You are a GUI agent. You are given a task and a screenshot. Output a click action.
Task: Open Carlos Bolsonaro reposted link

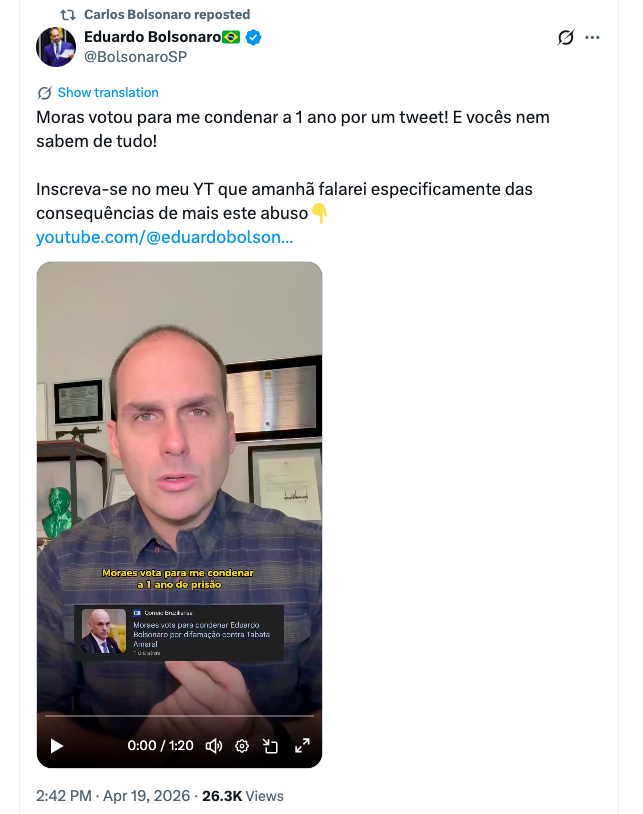[167, 15]
